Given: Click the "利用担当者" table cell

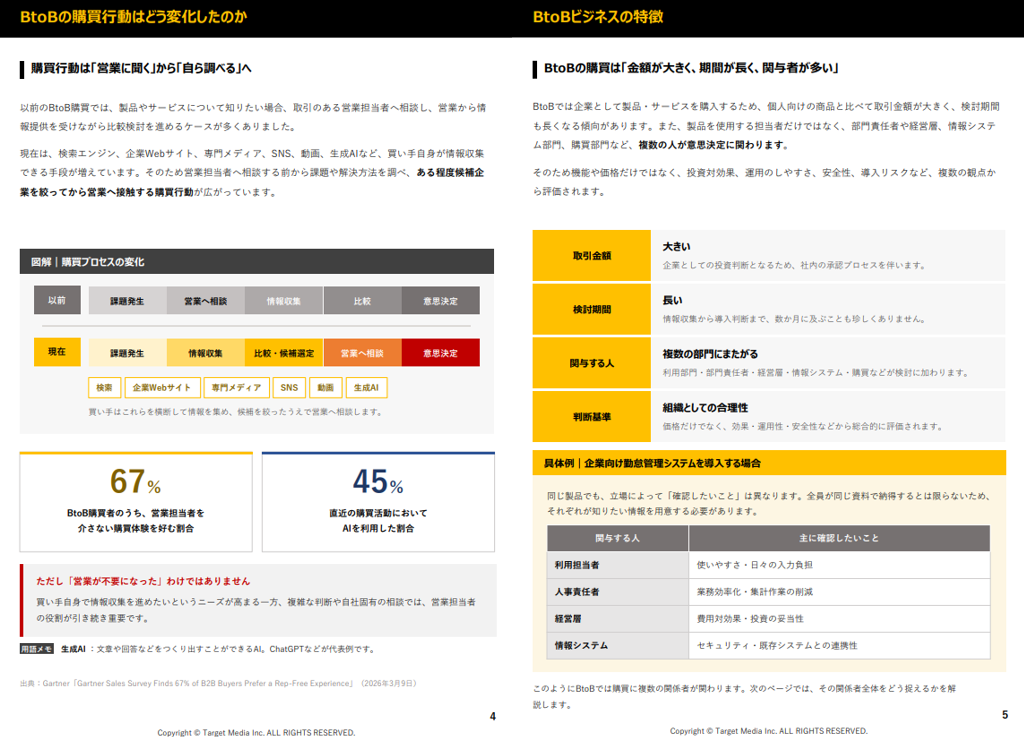Looking at the screenshot, I should pyautogui.click(x=618, y=565).
